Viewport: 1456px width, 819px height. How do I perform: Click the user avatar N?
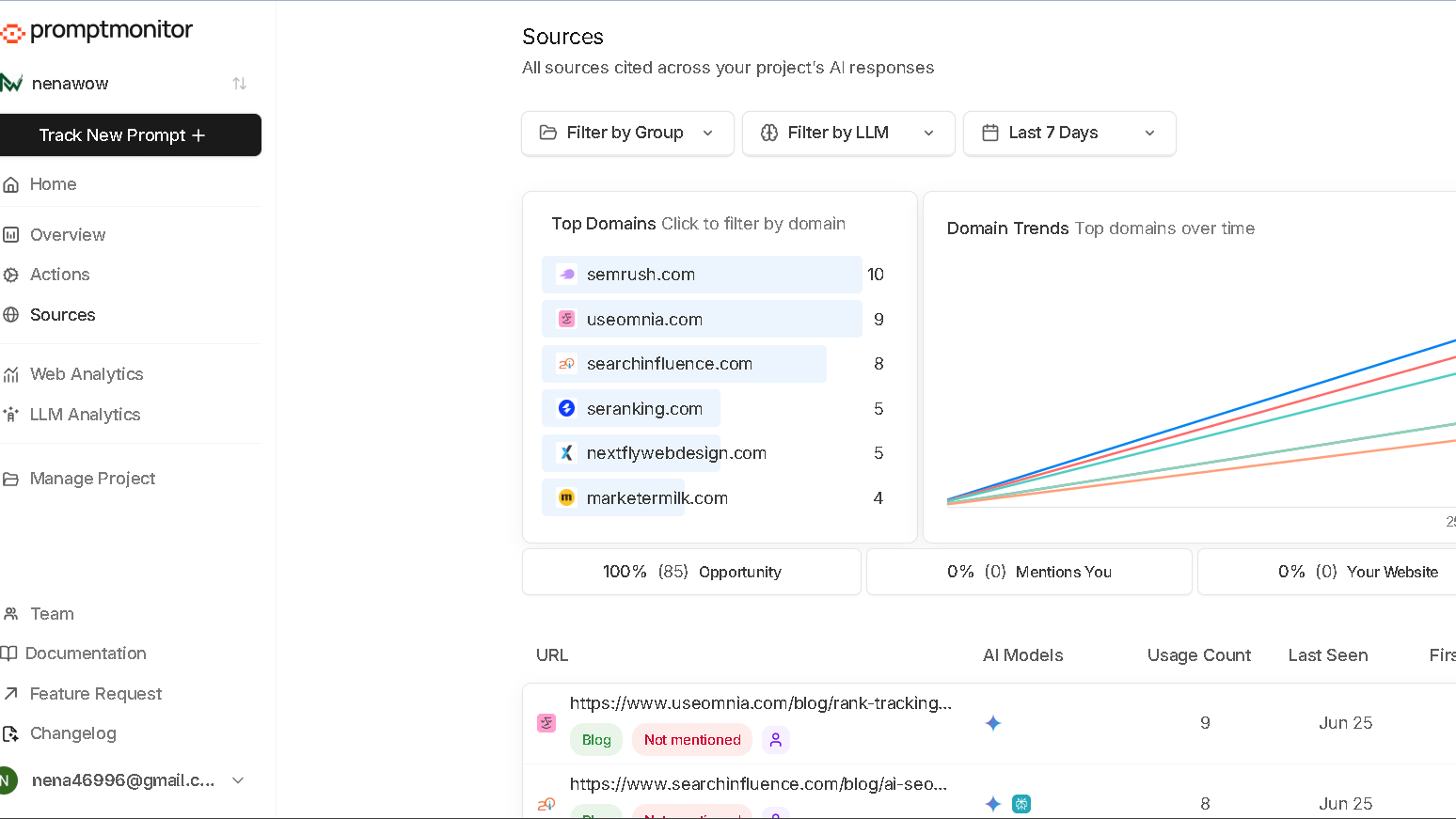click(x=8, y=780)
